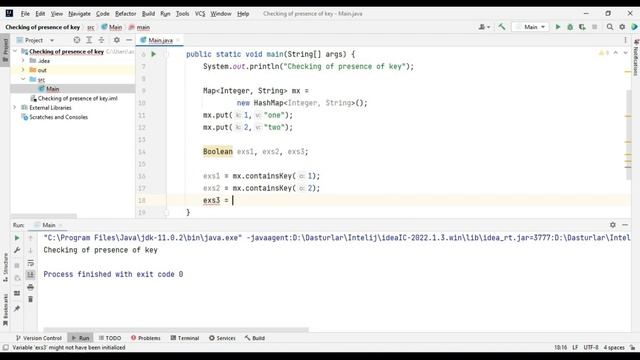Toggle soft-wrap in Run console
This screenshot has width=640, height=360.
[x=31, y=263]
